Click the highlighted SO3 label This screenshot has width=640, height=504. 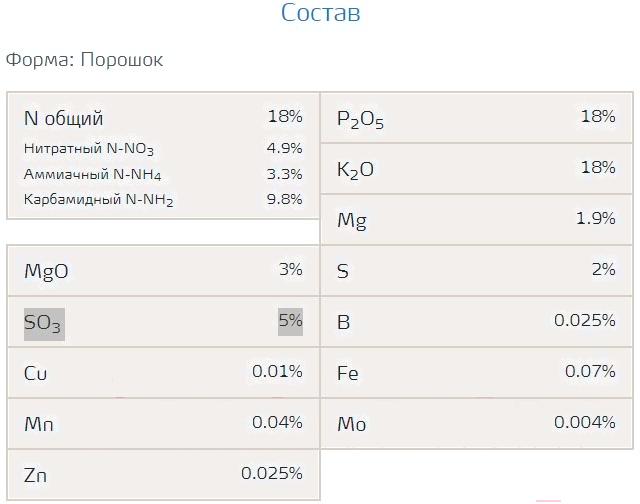click(44, 324)
